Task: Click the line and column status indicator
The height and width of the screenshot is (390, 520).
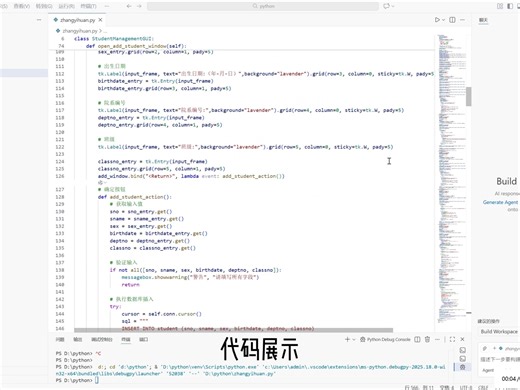Action: (419, 387)
